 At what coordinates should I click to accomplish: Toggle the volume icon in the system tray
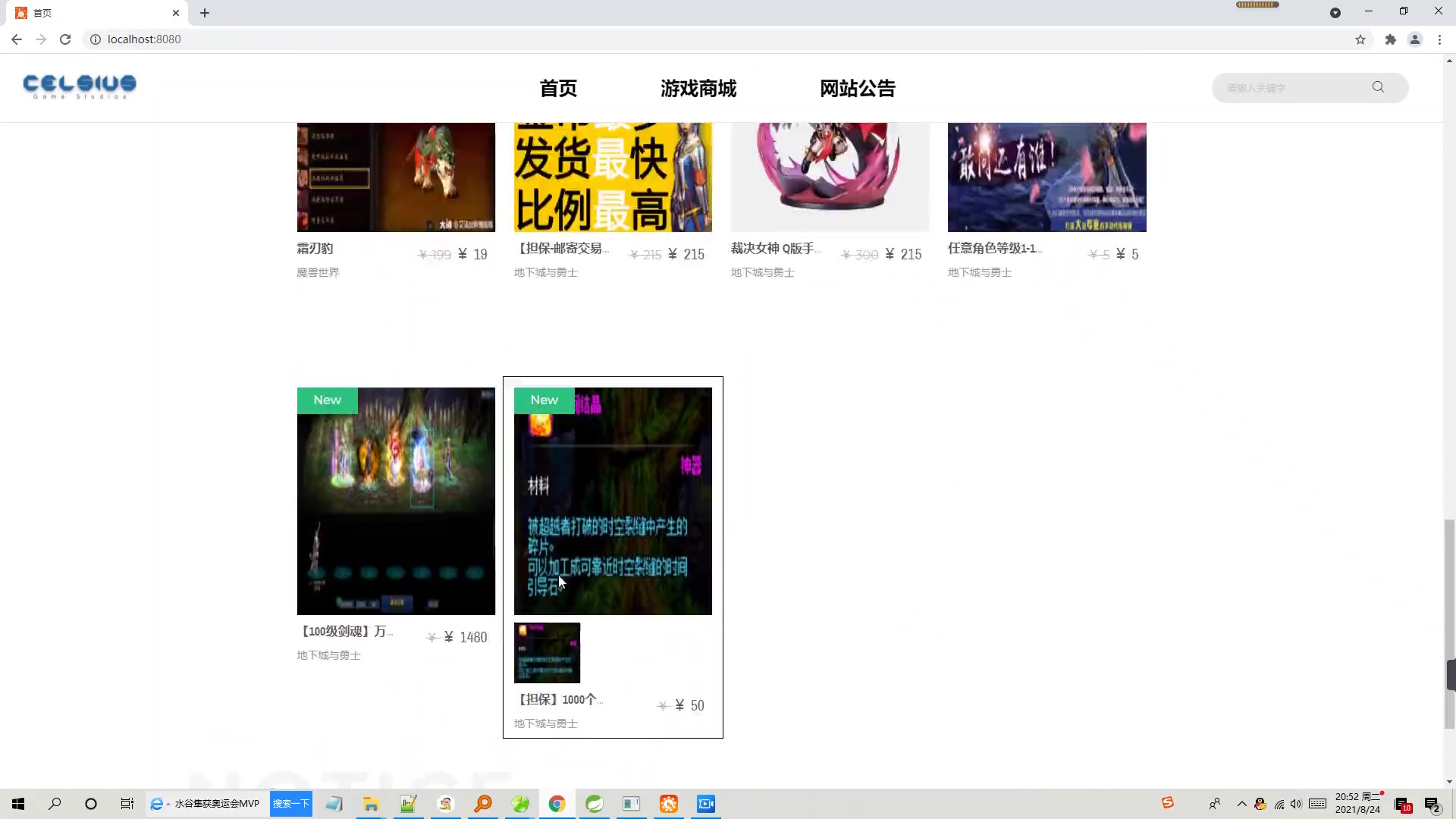(1295, 804)
